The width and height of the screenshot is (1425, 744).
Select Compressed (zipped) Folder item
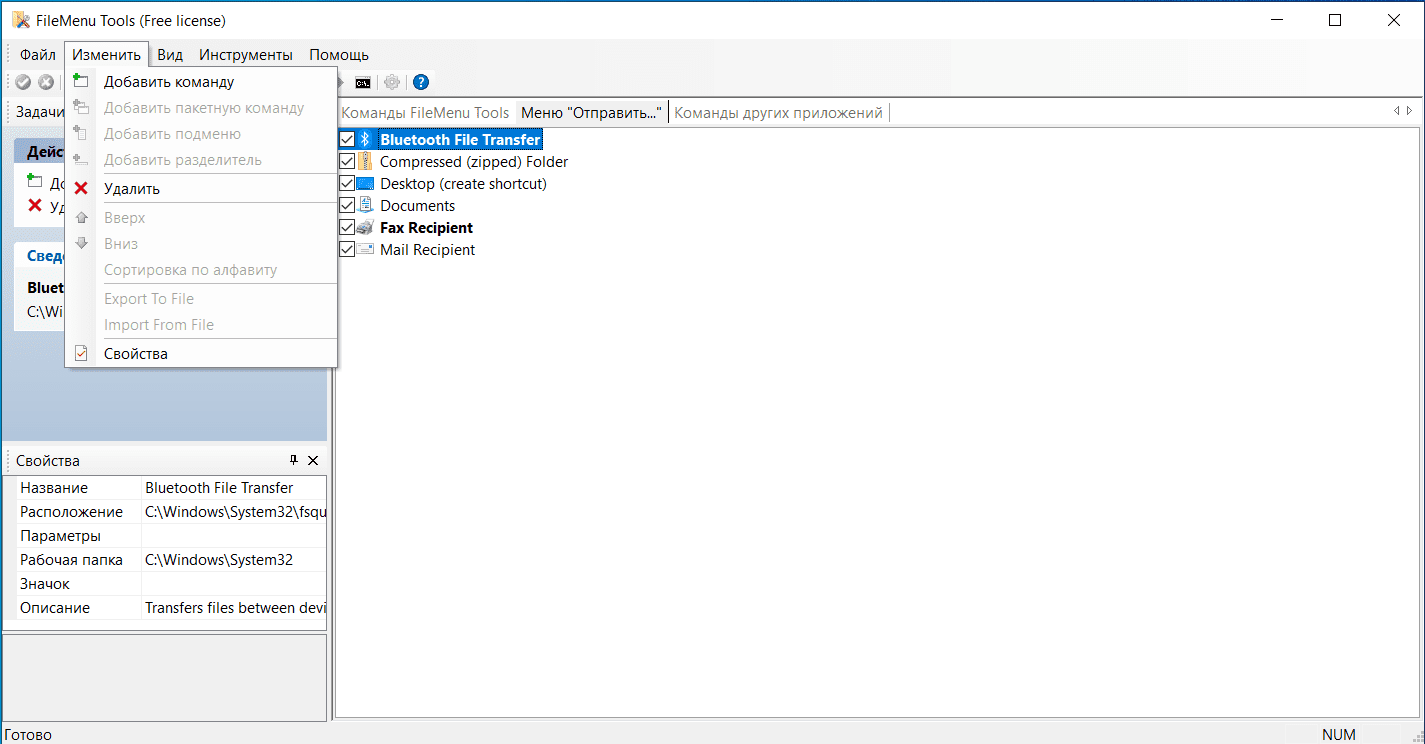(474, 162)
